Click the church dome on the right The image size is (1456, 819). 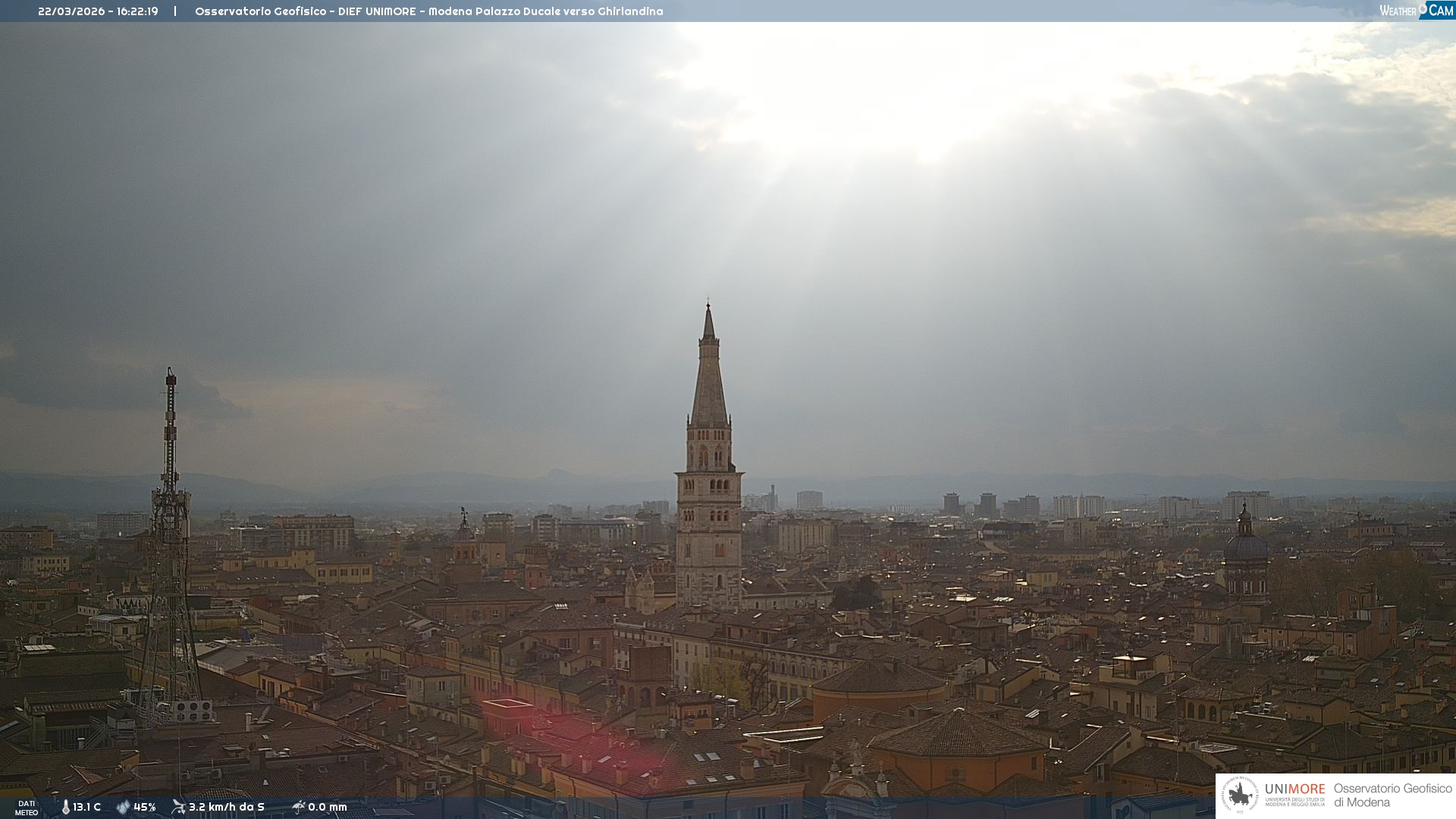pyautogui.click(x=1245, y=548)
